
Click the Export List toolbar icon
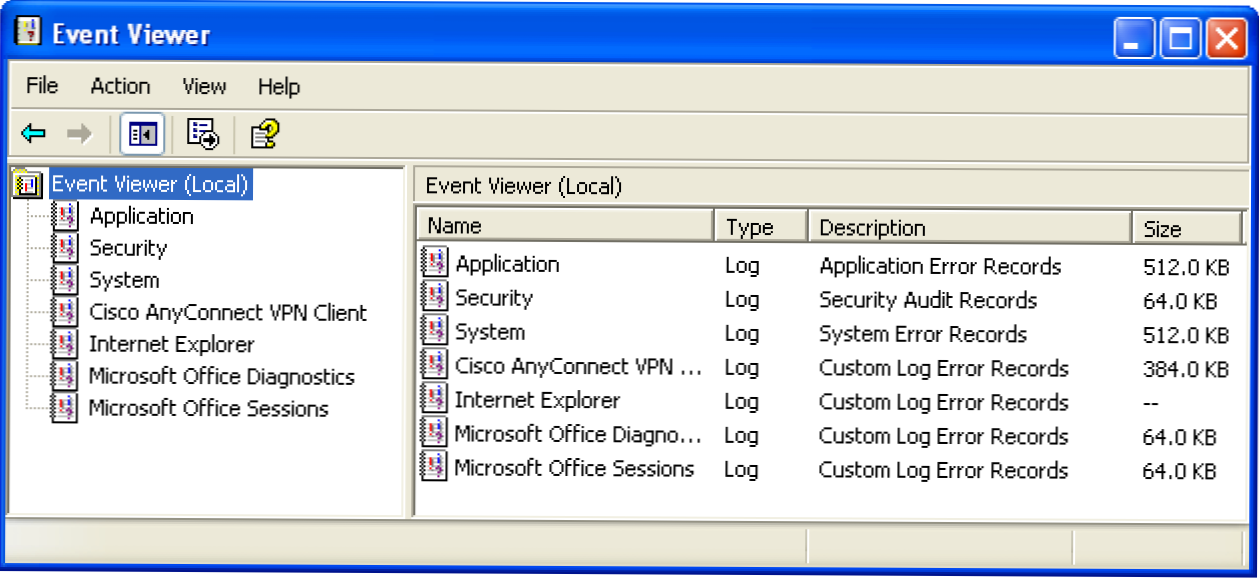(203, 134)
